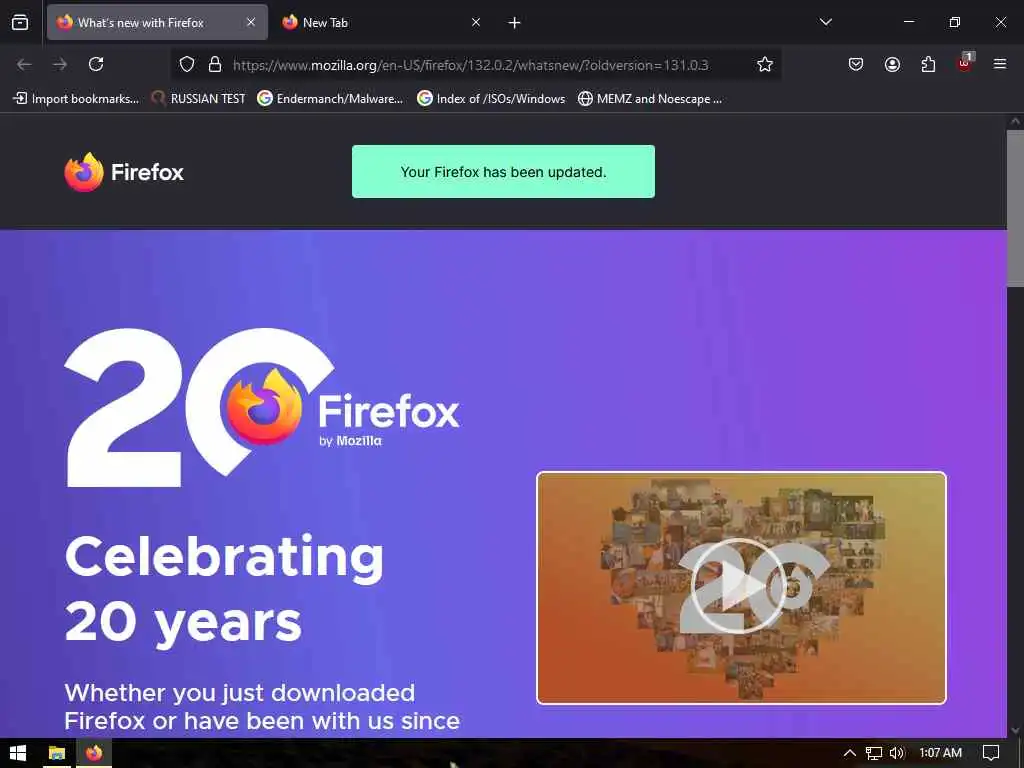
Task: Open the uBlock Origin extension icon
Action: click(x=965, y=63)
